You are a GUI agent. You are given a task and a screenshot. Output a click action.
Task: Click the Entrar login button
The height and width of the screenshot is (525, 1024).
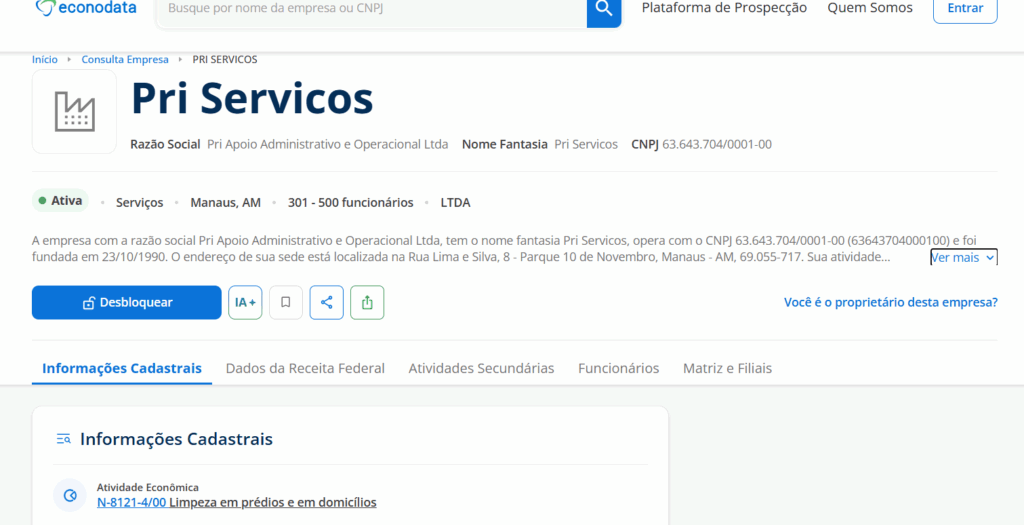[964, 8]
